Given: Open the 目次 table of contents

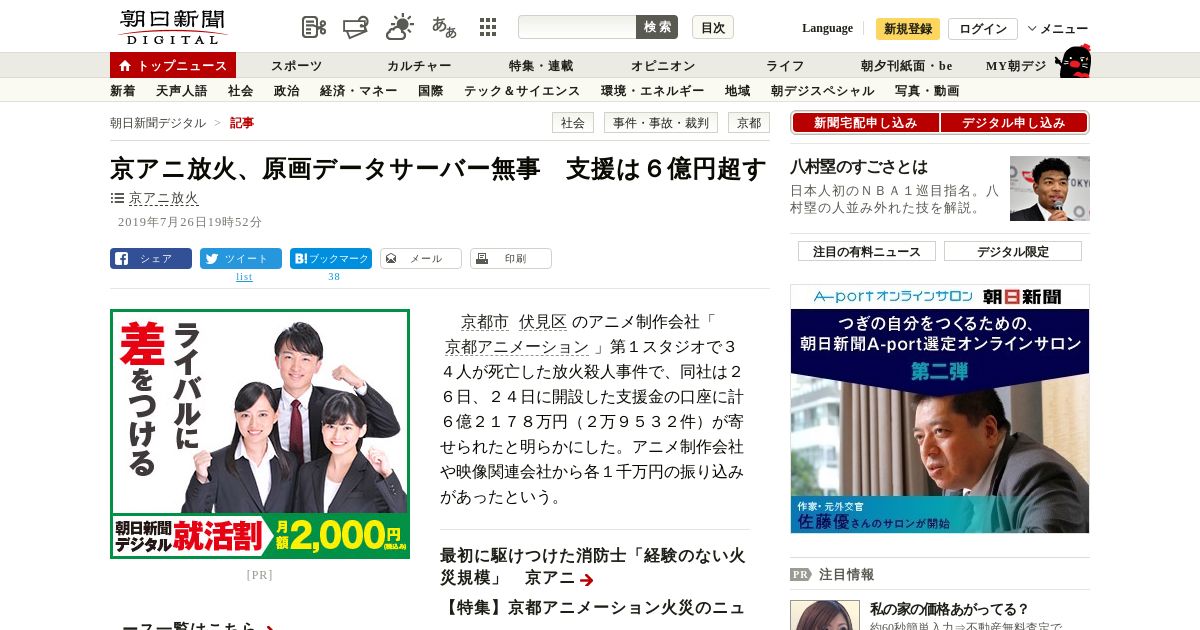Looking at the screenshot, I should point(713,28).
